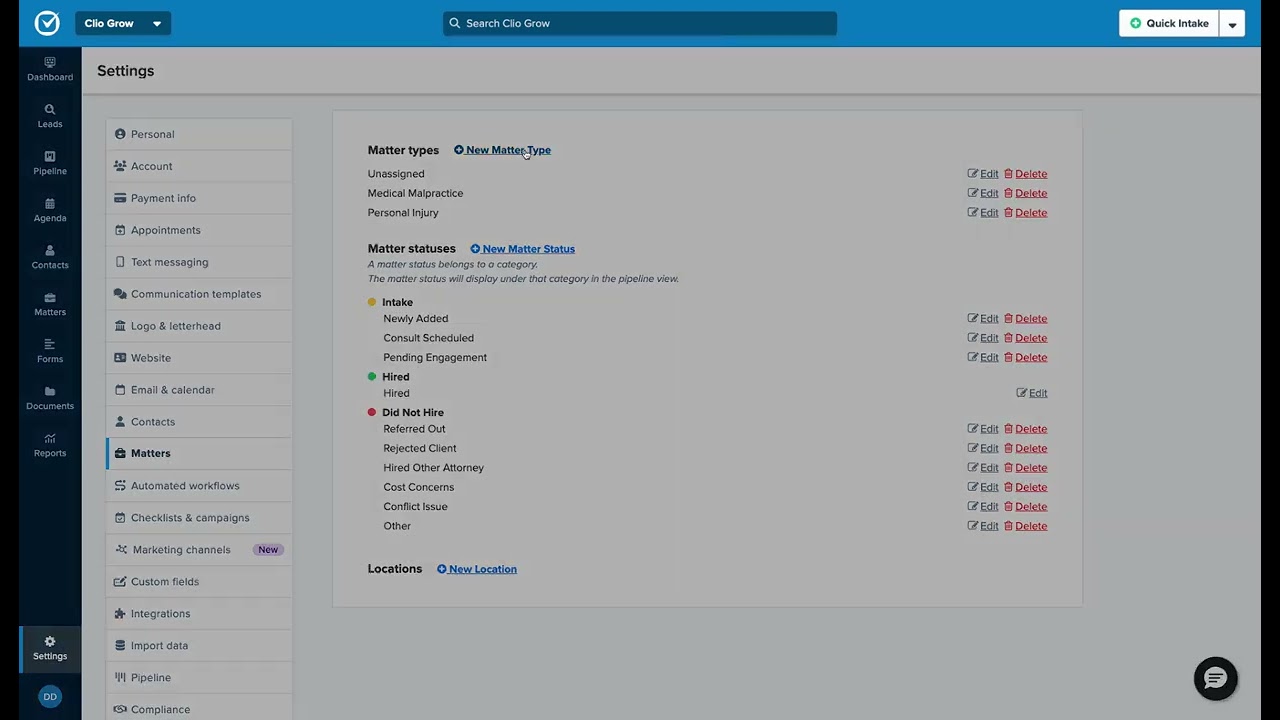
Task: Edit the Conflict Issue status
Action: pos(983,506)
